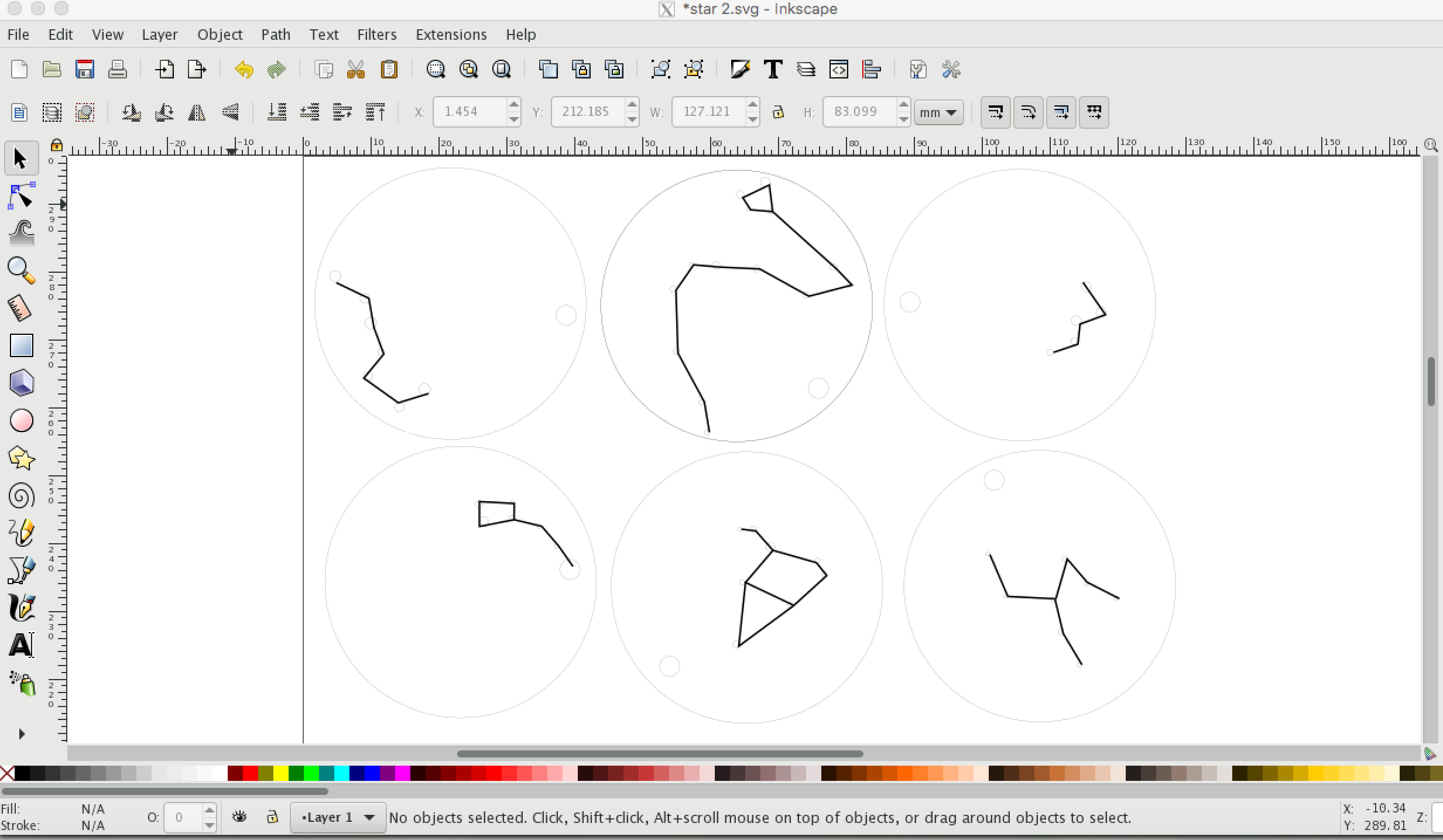Toggle width and height lock ratio
This screenshot has width=1443, height=840.
coord(778,112)
